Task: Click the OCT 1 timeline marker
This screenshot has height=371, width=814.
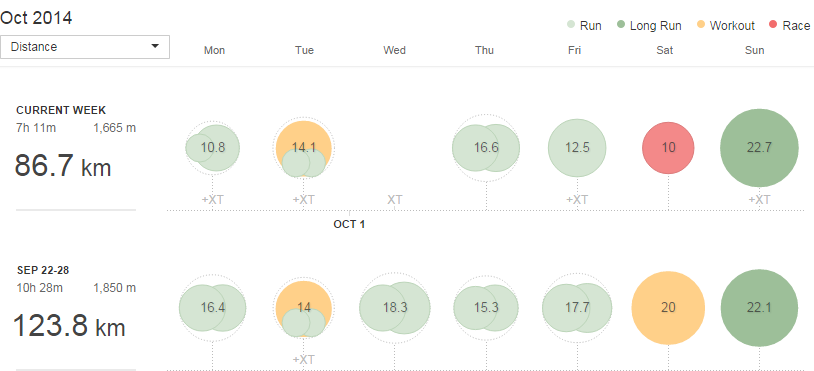Action: 349,225
